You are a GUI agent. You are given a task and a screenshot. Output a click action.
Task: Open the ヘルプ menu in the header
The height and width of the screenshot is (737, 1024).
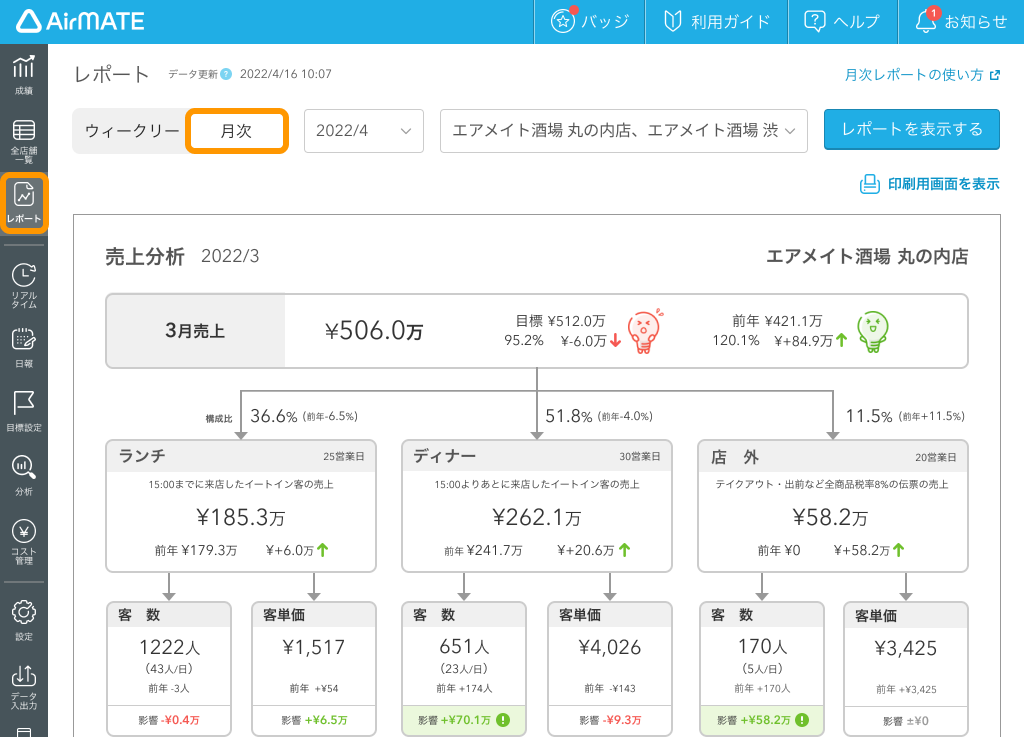[x=843, y=21]
